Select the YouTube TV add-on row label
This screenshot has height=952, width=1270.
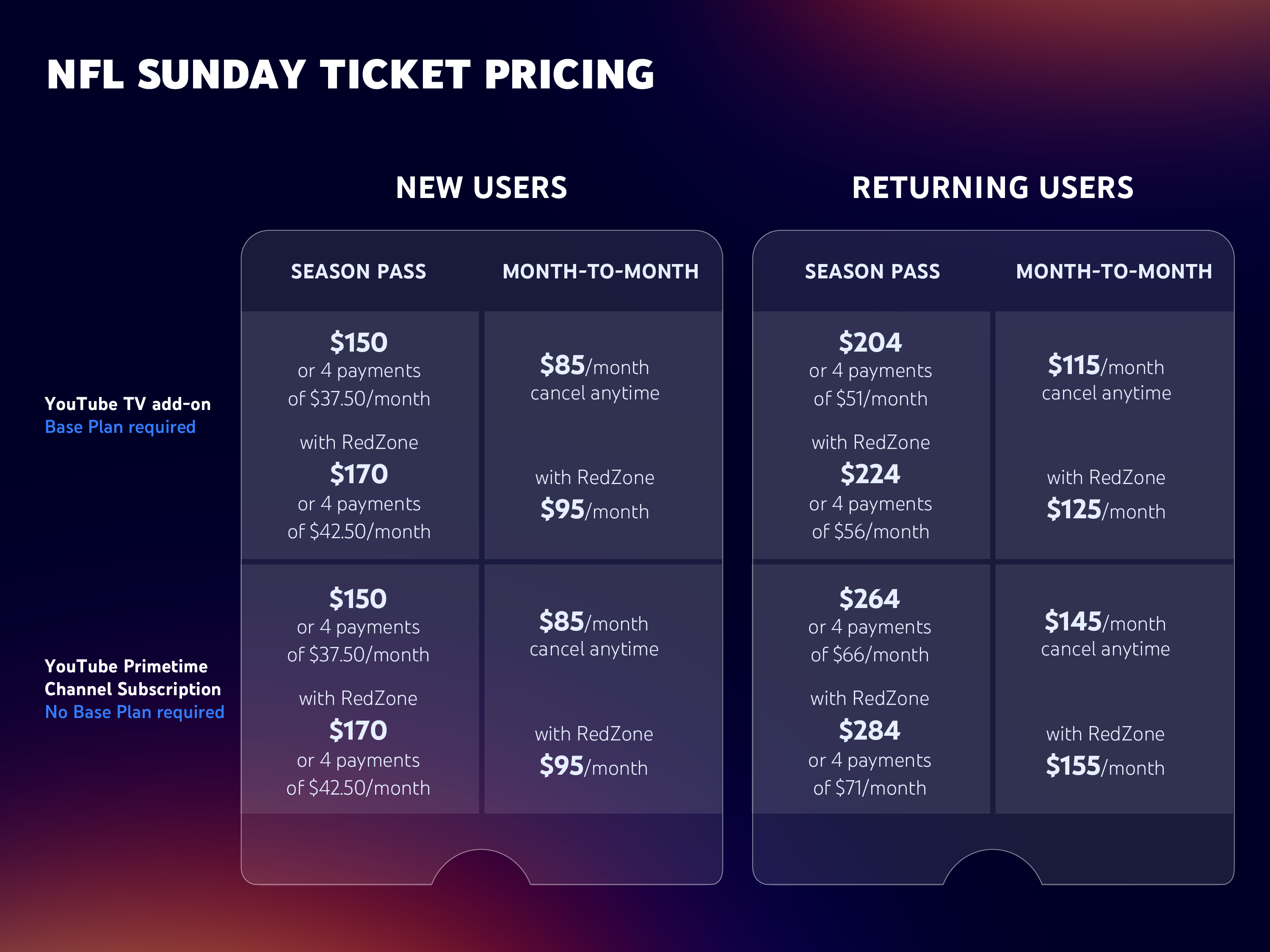click(127, 404)
